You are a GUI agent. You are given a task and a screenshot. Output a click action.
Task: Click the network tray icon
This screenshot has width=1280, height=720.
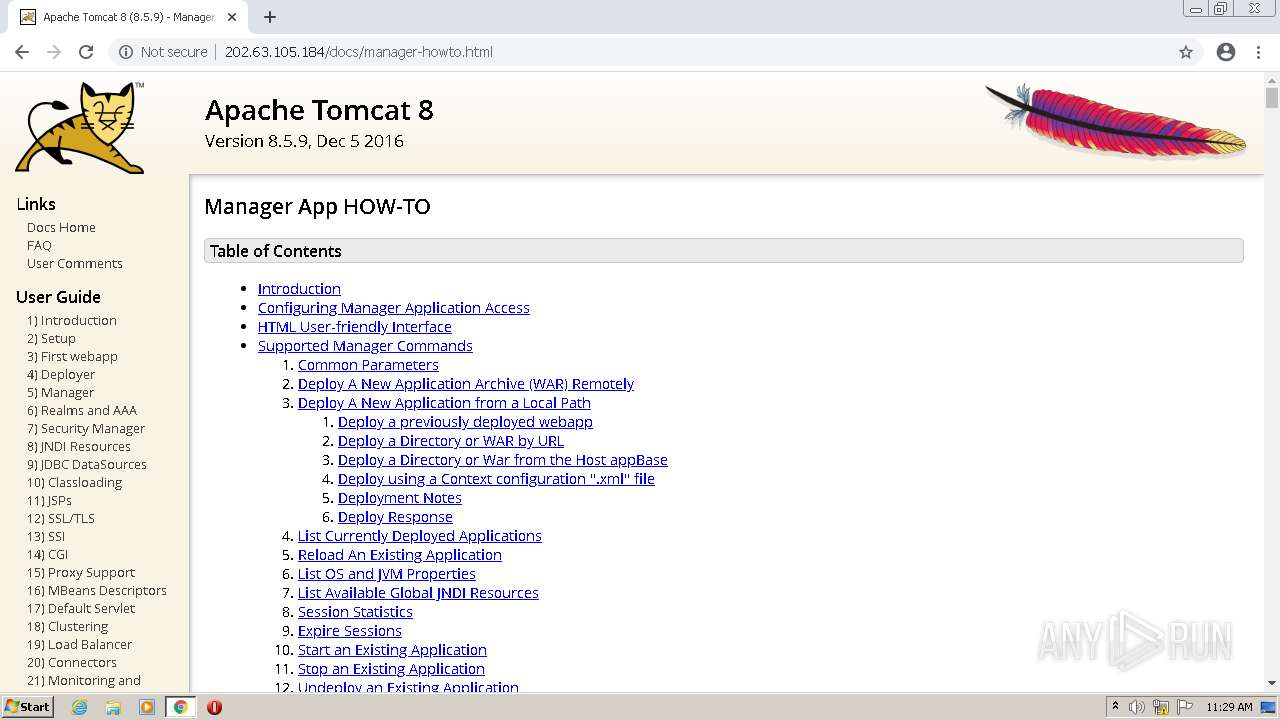point(1161,707)
